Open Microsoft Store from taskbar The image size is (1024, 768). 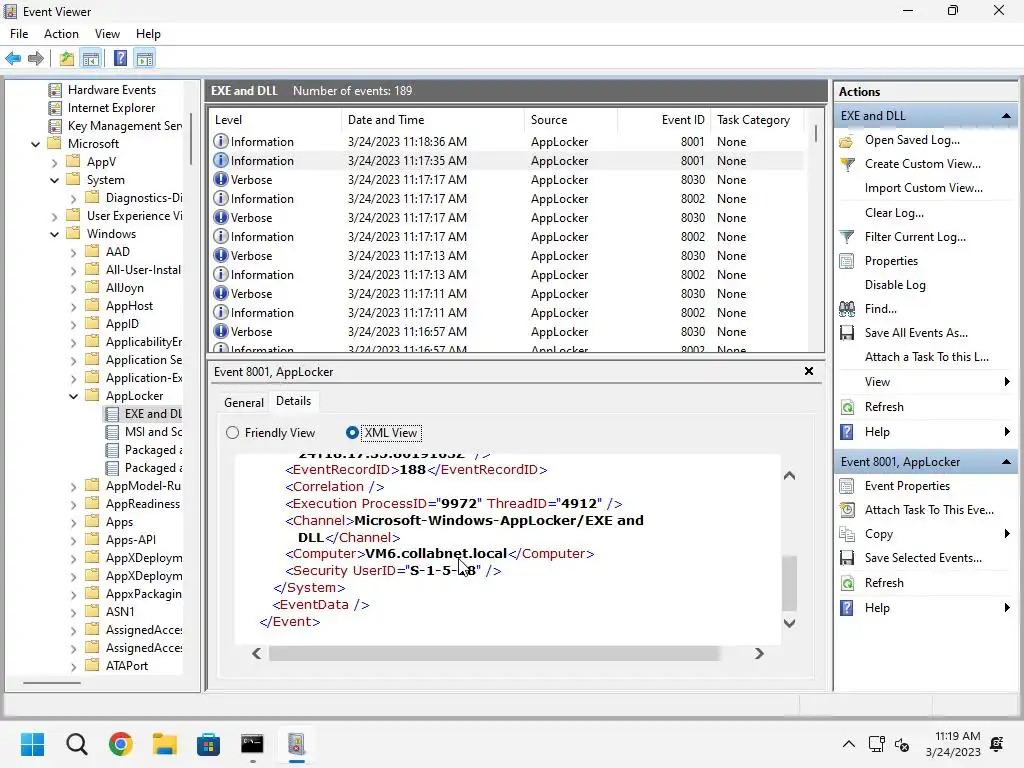pos(208,744)
